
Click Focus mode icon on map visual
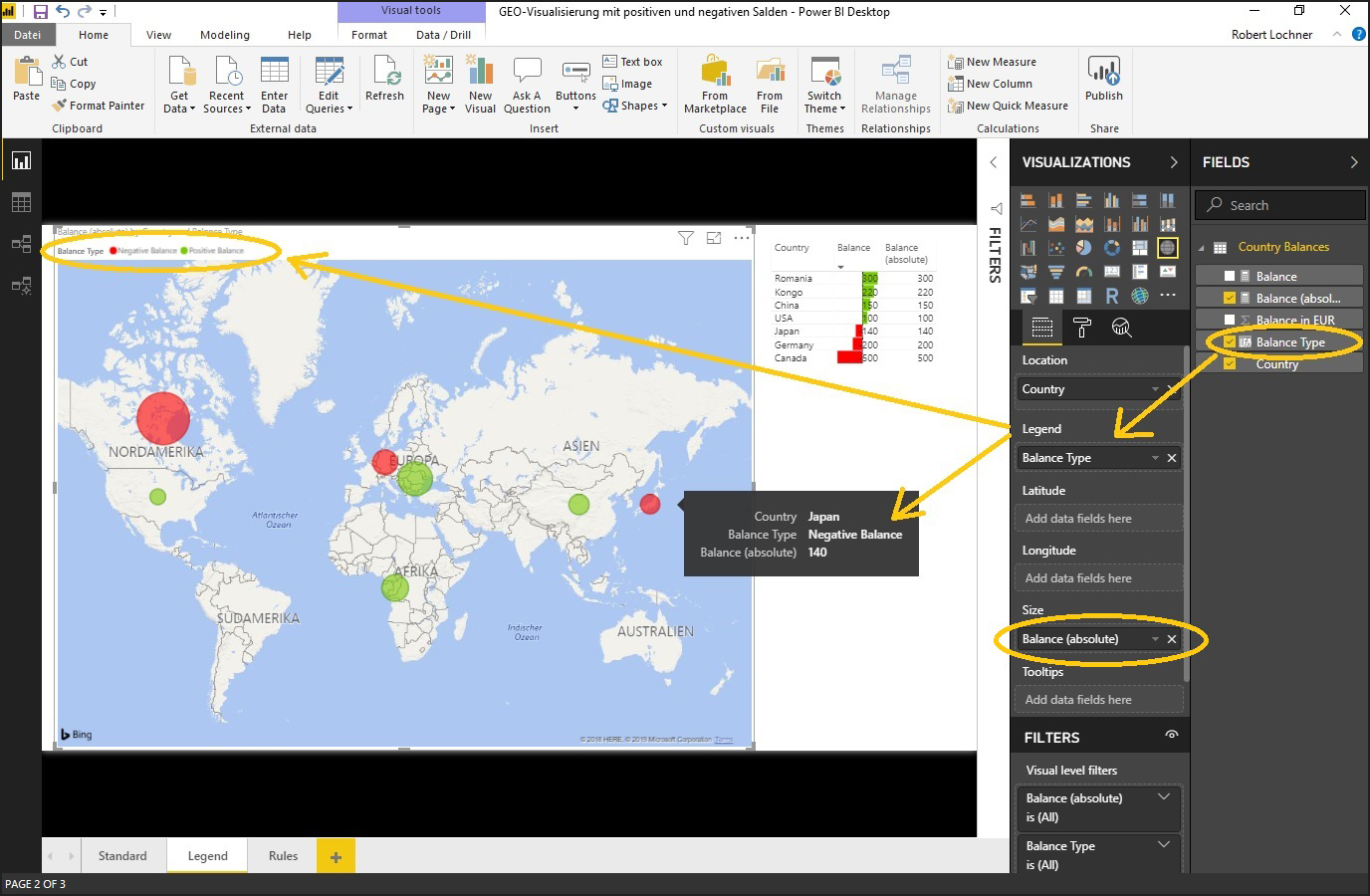(714, 238)
